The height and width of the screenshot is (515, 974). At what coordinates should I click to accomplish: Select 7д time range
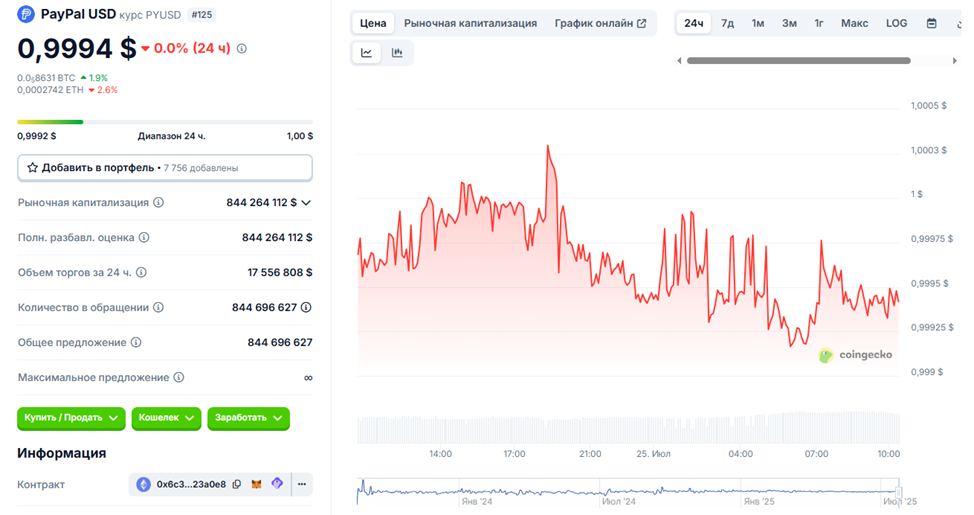(727, 24)
